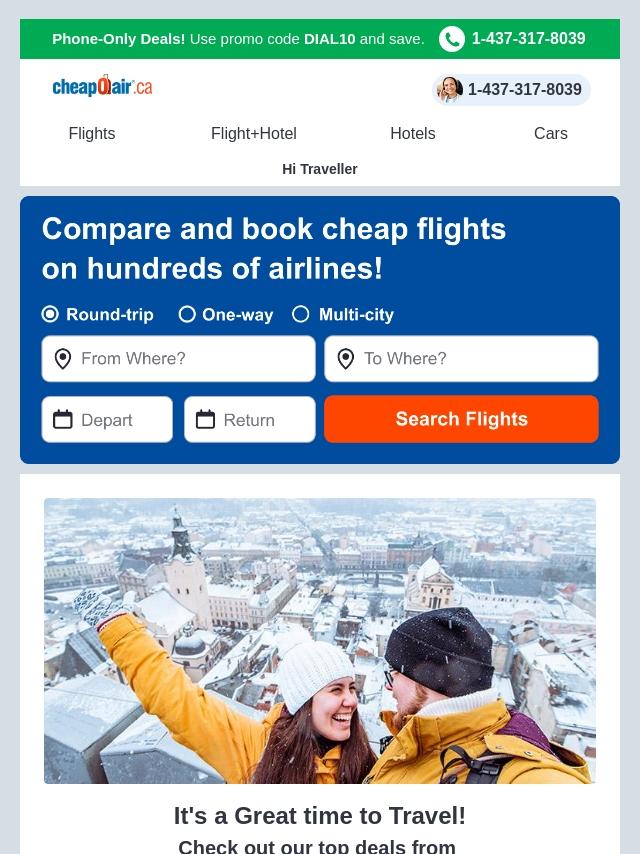The height and width of the screenshot is (854, 640).
Task: Click location pin icon in From Where field
Action: [63, 359]
